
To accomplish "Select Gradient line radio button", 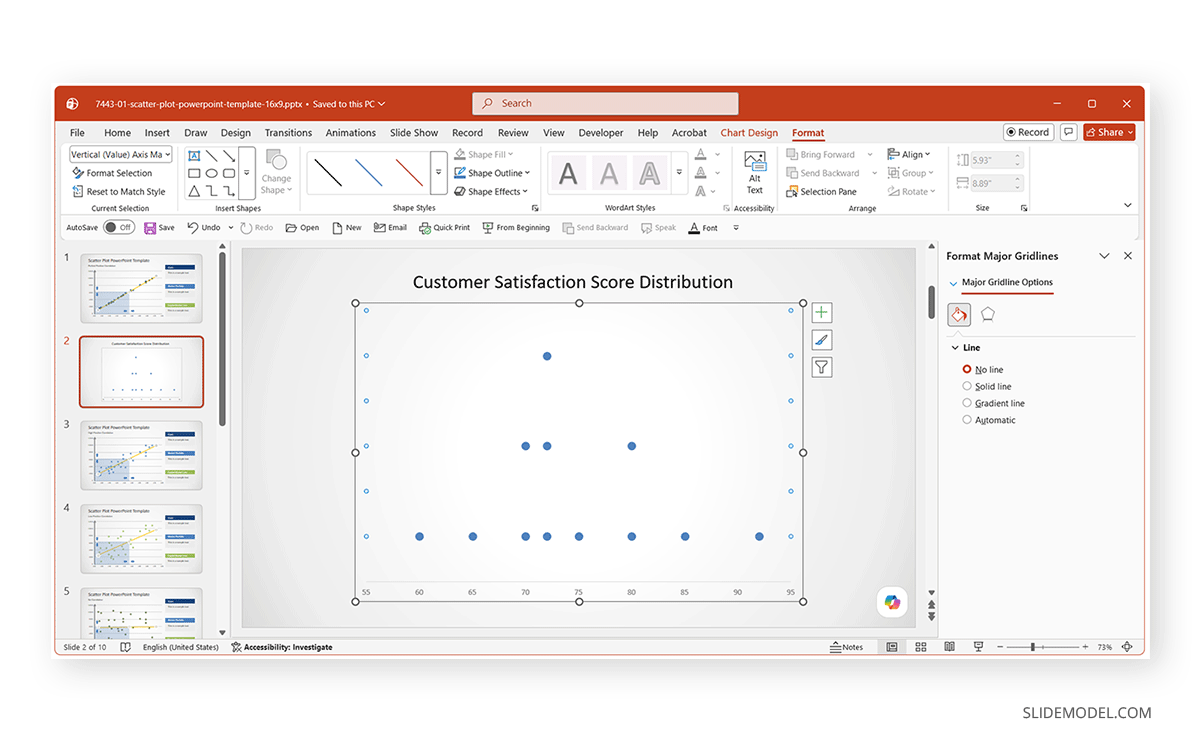I will (x=967, y=403).
